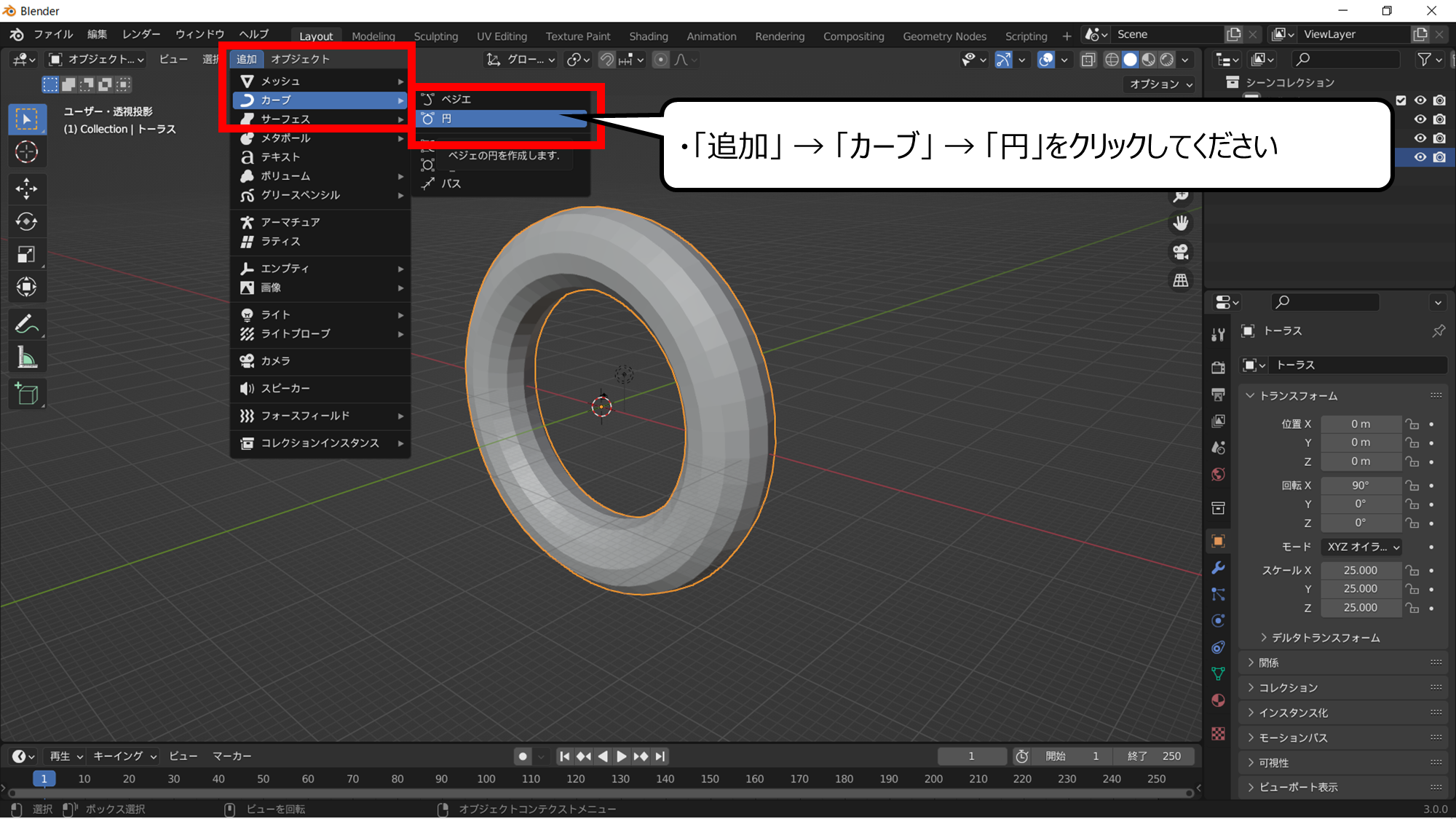Expand the 関係 panel
The height and width of the screenshot is (819, 1456).
pos(1268,662)
